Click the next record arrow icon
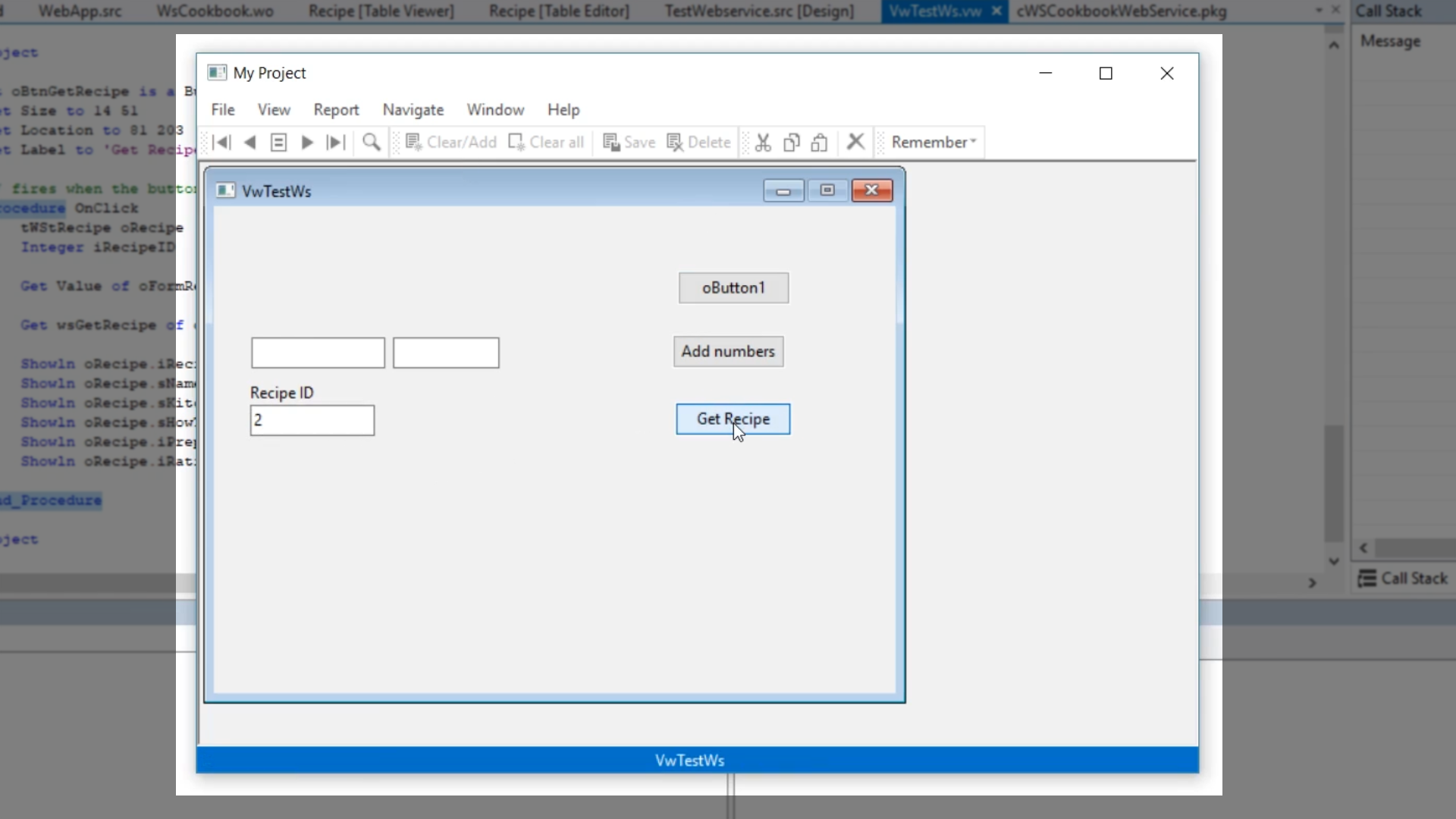Image resolution: width=1456 pixels, height=819 pixels. [x=307, y=143]
